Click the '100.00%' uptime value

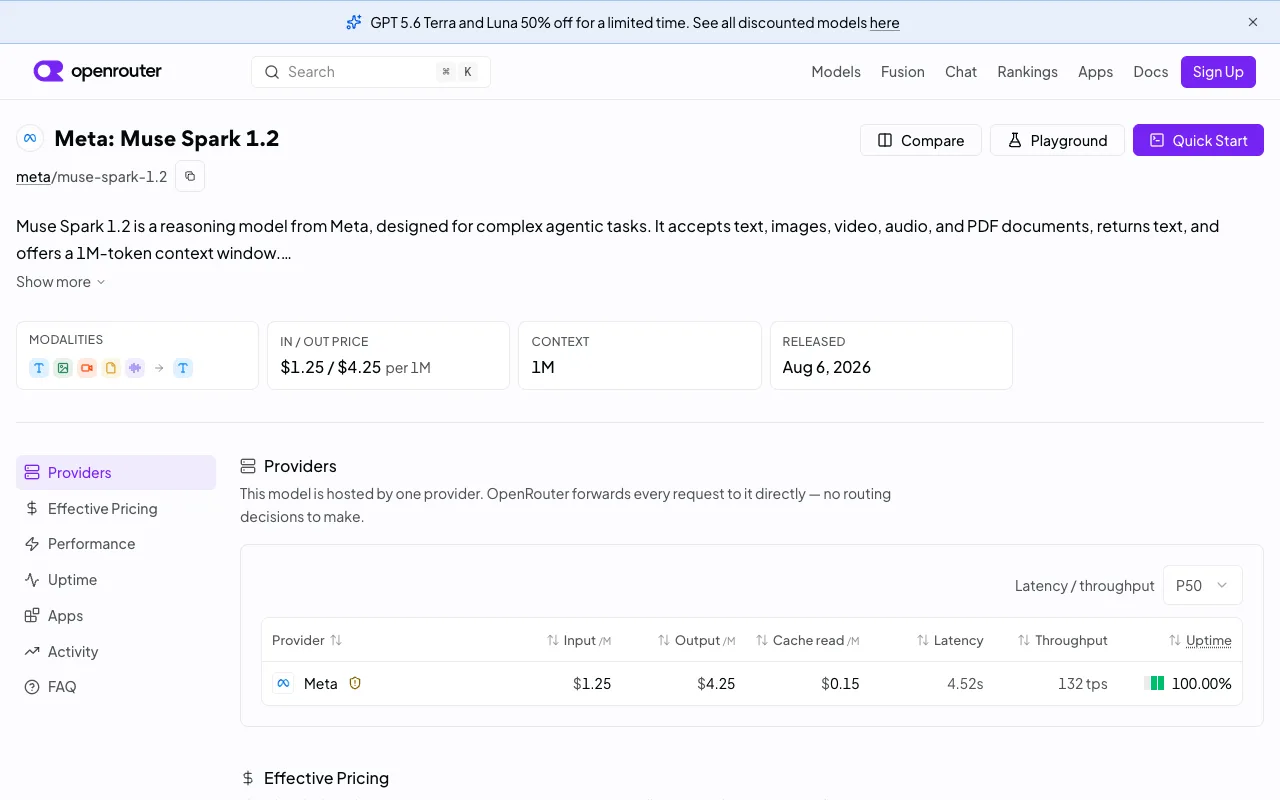click(1202, 684)
